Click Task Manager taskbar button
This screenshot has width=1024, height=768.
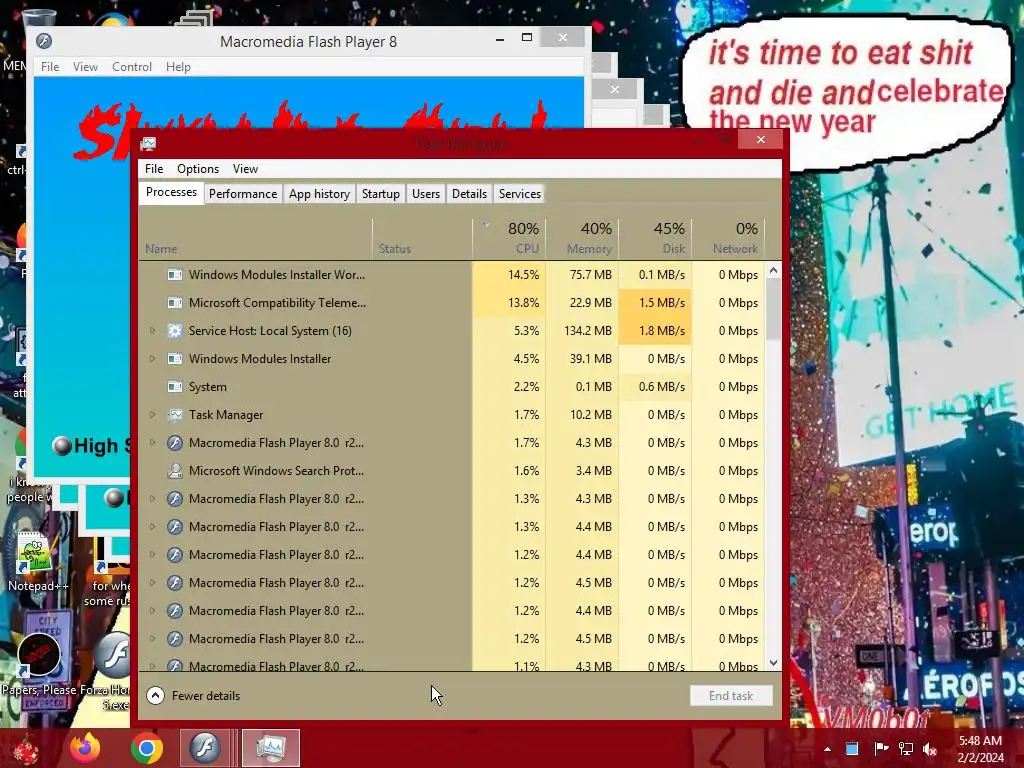tap(270, 748)
